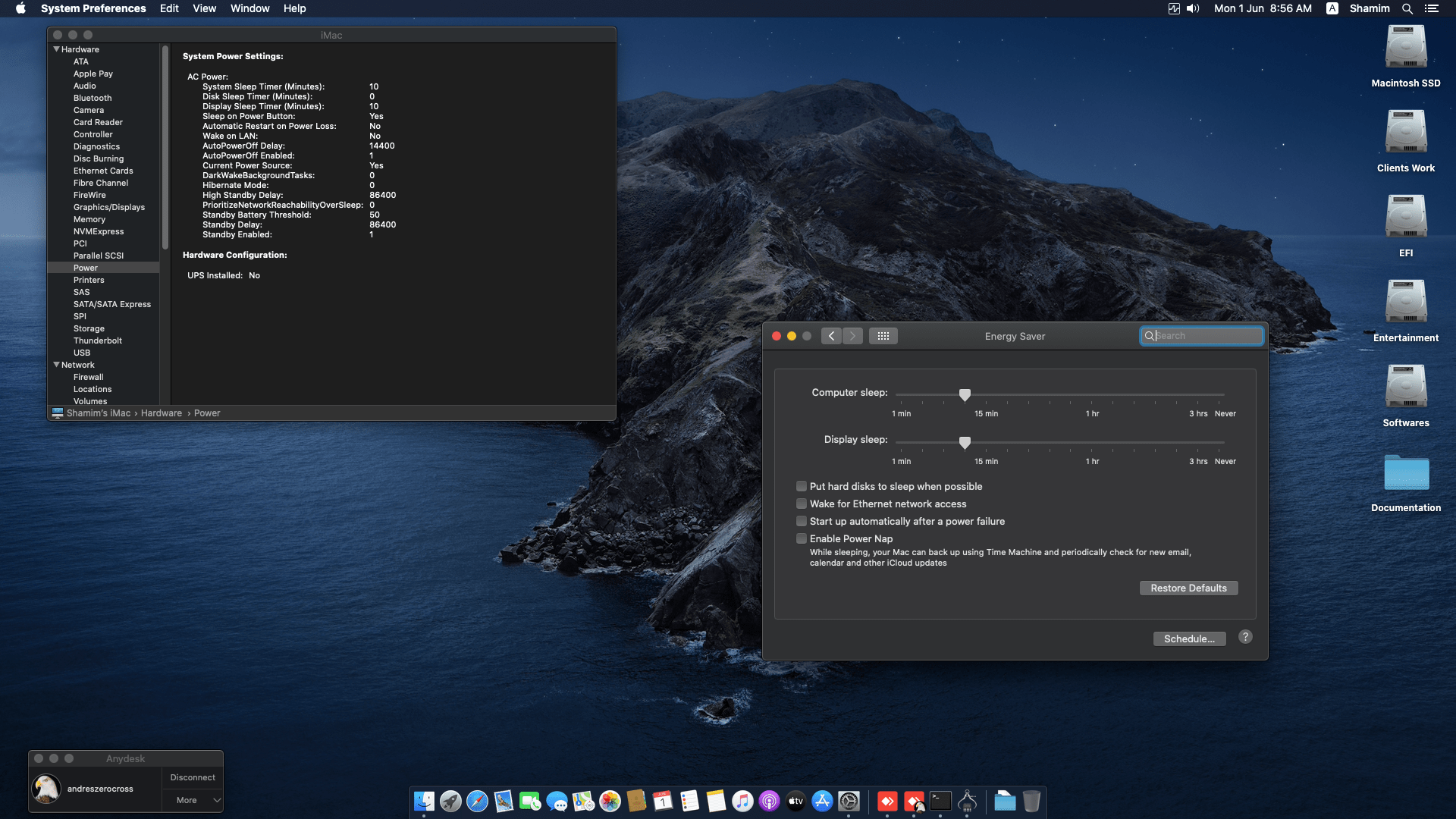Click the Computer sleep slider handle
This screenshot has height=819, width=1456.
[965, 395]
